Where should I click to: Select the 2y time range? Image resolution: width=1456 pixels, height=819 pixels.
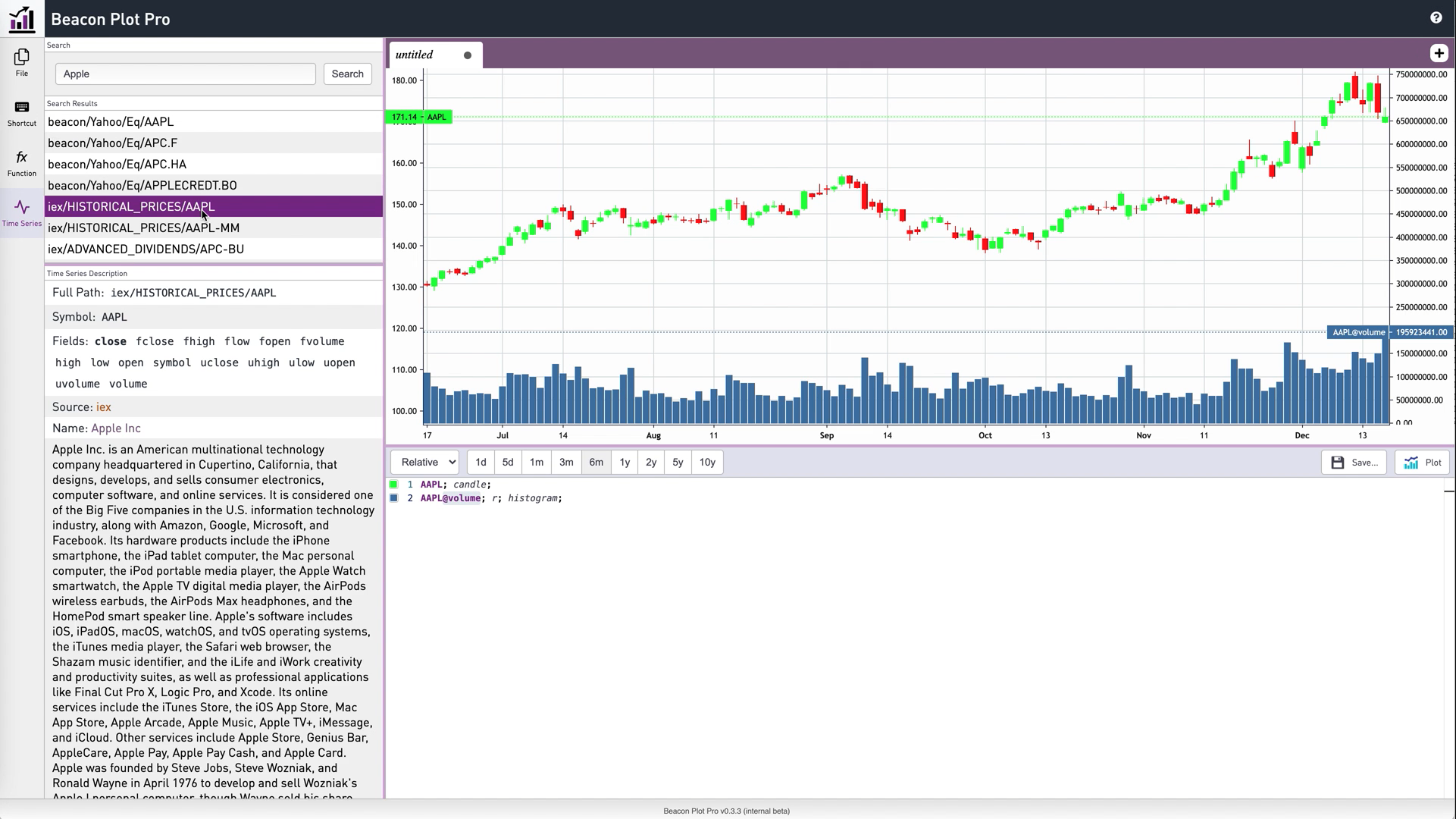pos(651,463)
